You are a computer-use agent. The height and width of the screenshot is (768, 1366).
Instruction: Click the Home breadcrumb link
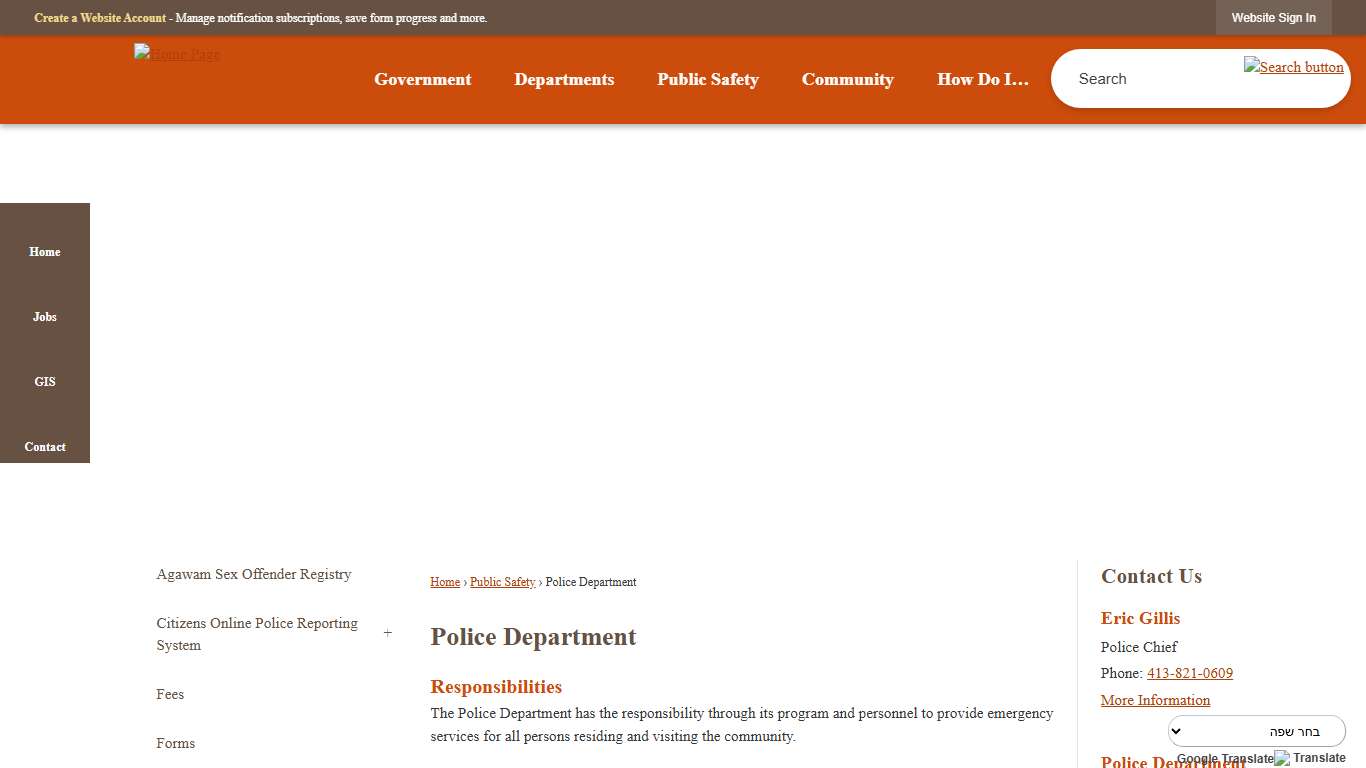[x=445, y=581]
